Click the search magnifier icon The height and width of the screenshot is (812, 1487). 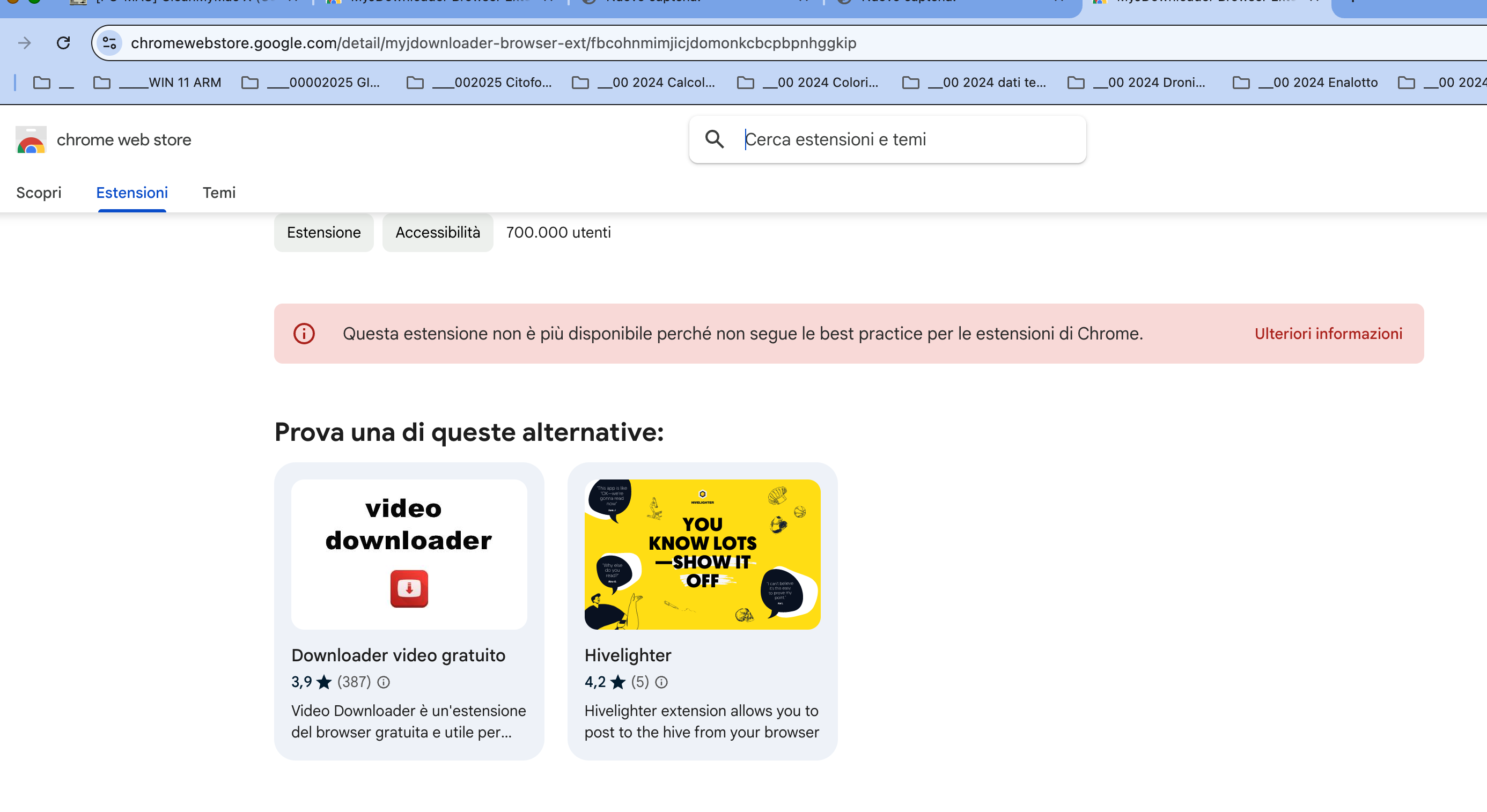pyautogui.click(x=714, y=139)
